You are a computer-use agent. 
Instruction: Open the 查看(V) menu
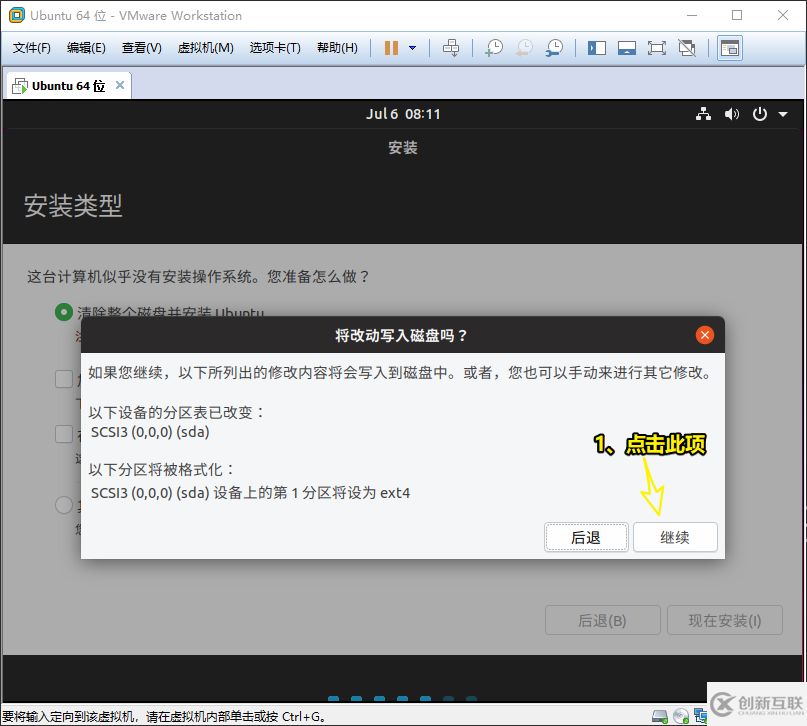[x=142, y=48]
